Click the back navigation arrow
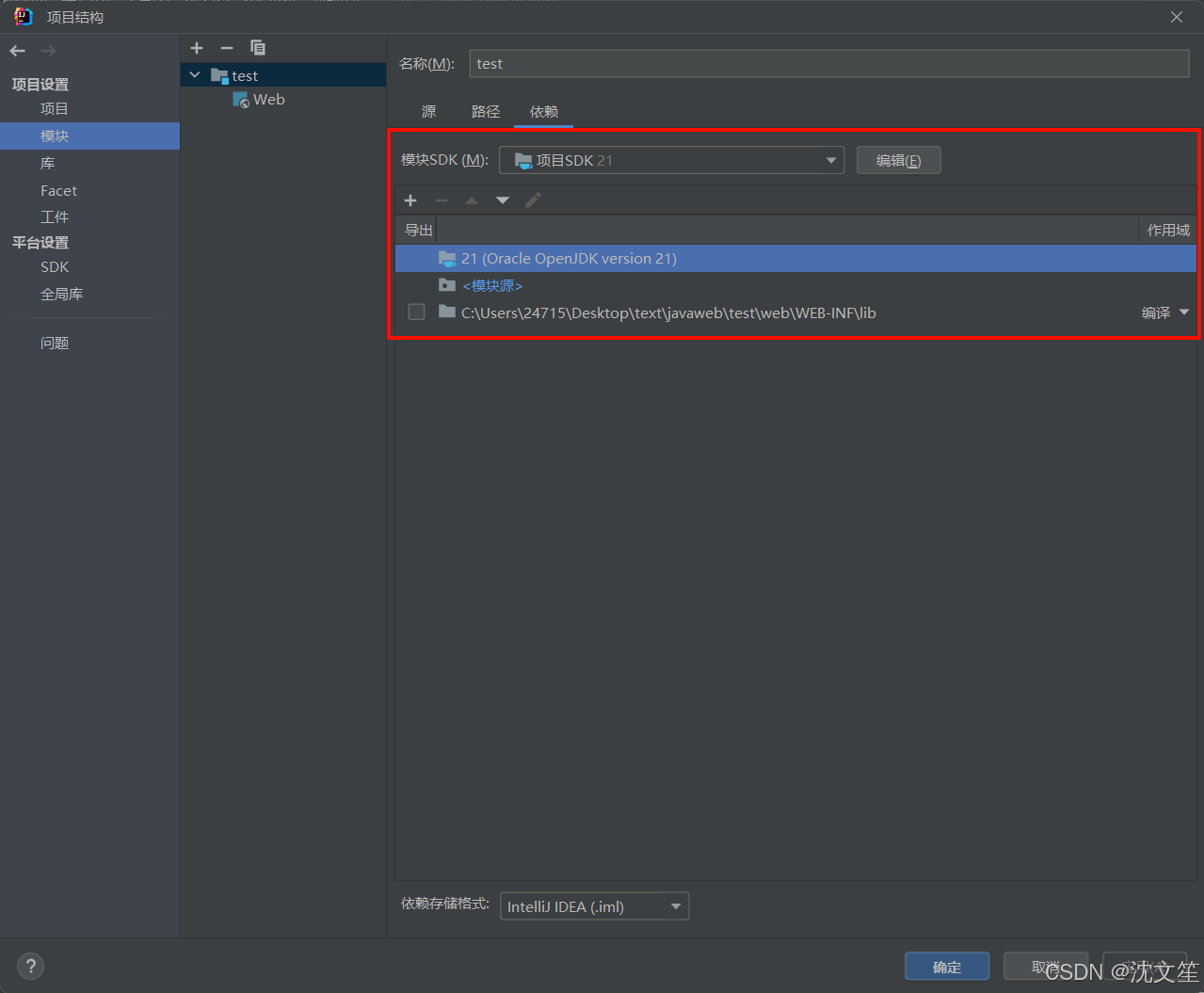The width and height of the screenshot is (1204, 993). 18,51
